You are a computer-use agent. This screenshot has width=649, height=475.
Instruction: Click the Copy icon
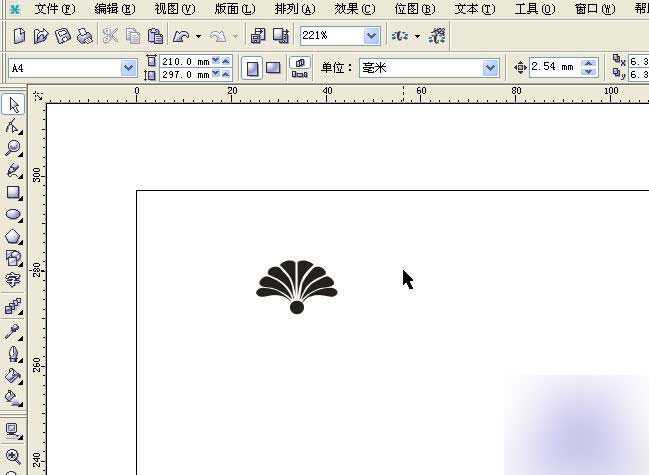133,36
